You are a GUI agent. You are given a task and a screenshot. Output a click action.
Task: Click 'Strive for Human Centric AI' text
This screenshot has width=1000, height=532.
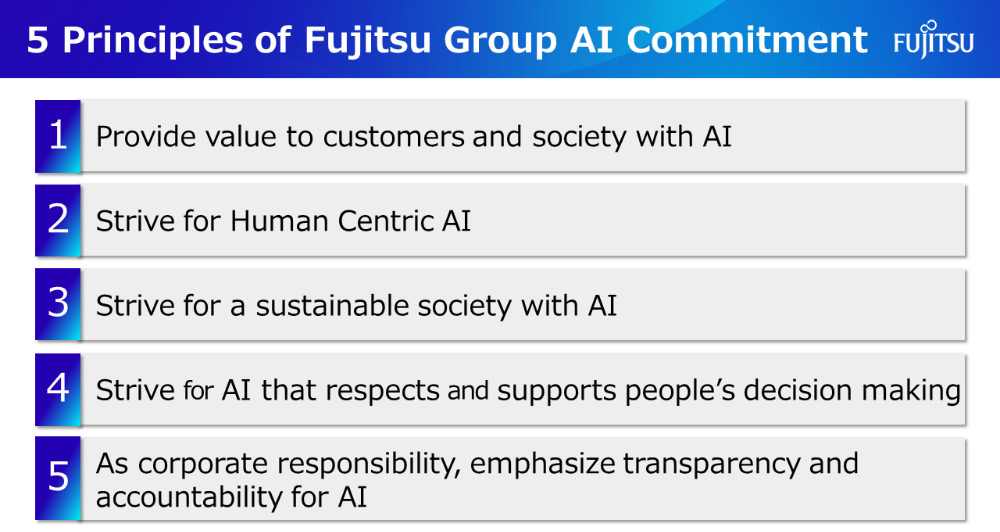point(283,221)
